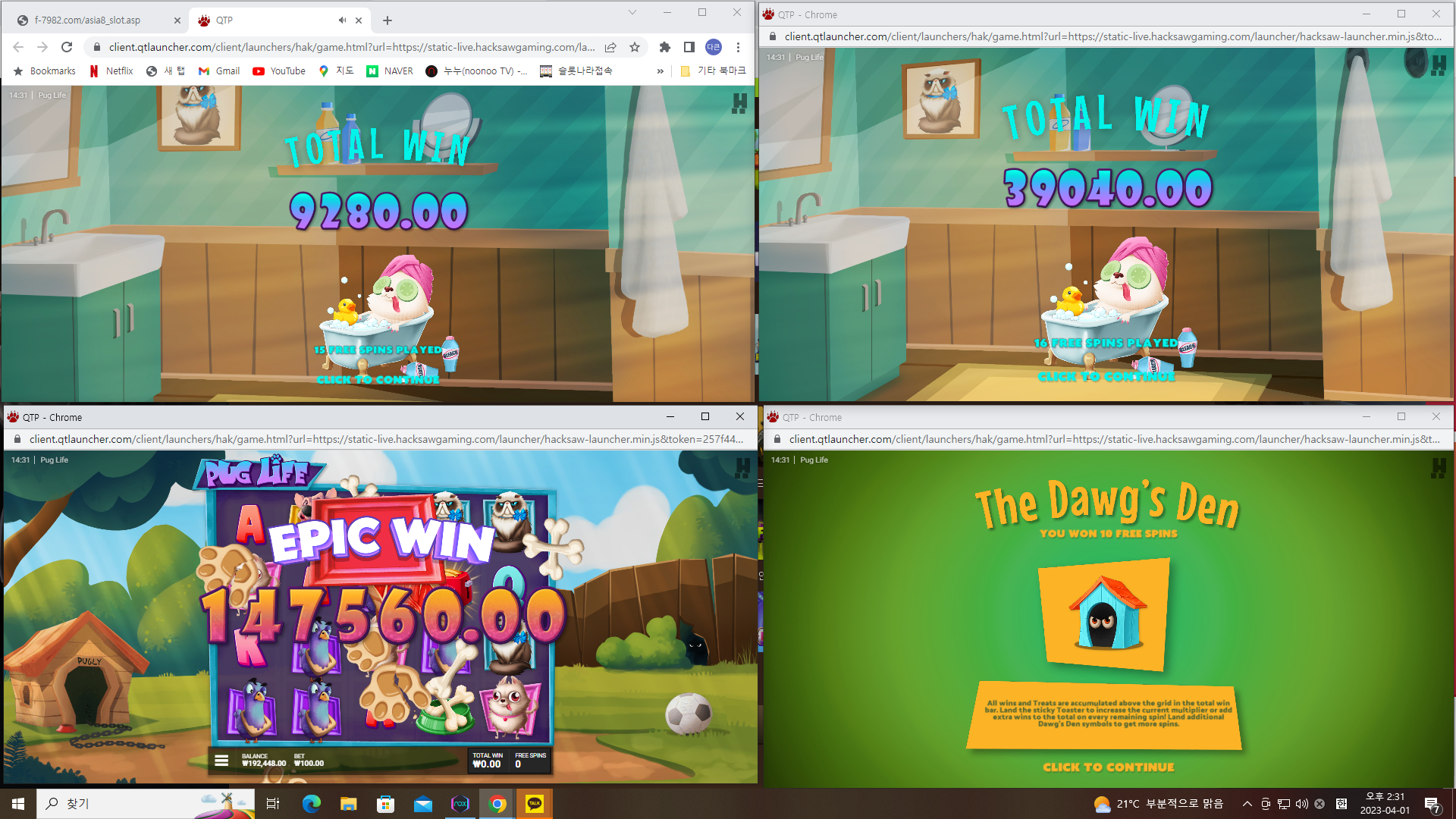Switch to Chrome in the taskbar
The image size is (1456, 819).
click(x=497, y=804)
